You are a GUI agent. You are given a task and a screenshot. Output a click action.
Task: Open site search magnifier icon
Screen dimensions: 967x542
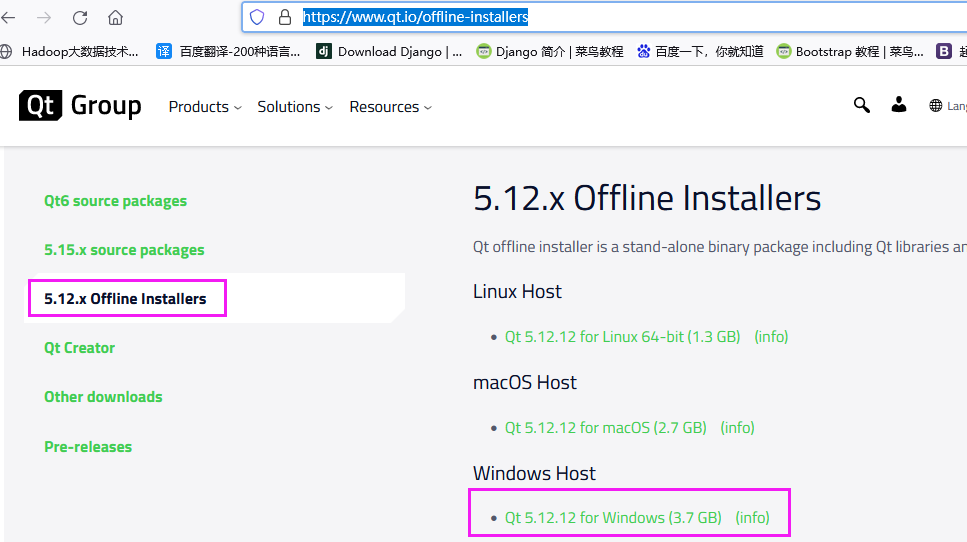tap(862, 105)
